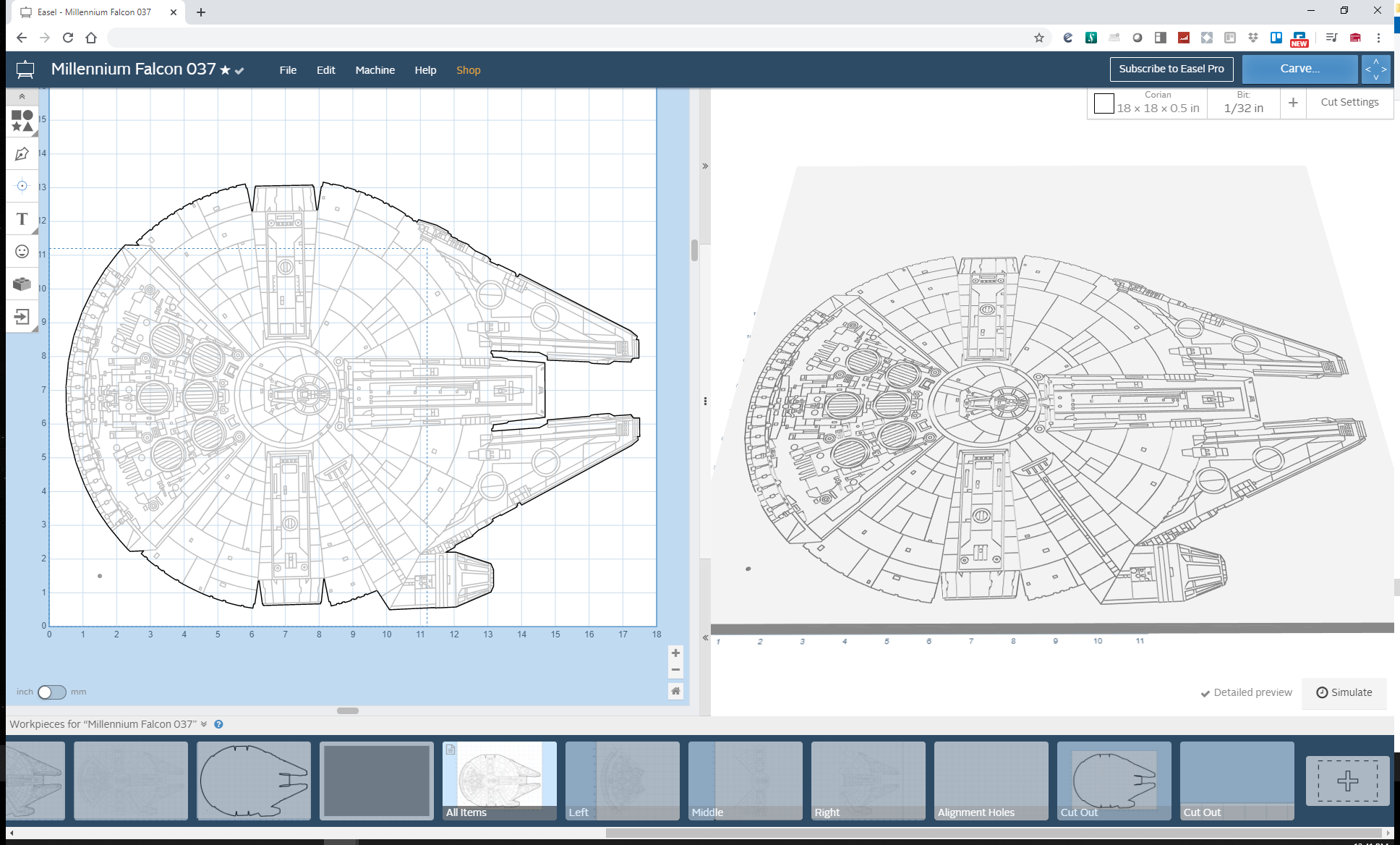This screenshot has width=1400, height=845.
Task: Click the Trello extension icon
Action: pos(1276,38)
